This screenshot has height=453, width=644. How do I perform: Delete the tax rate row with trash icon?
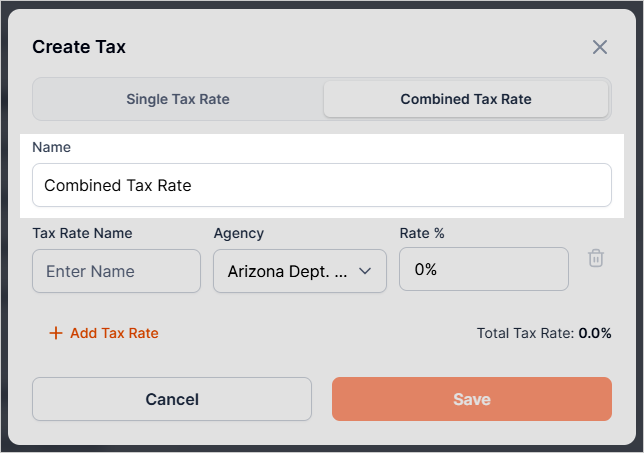(x=596, y=258)
